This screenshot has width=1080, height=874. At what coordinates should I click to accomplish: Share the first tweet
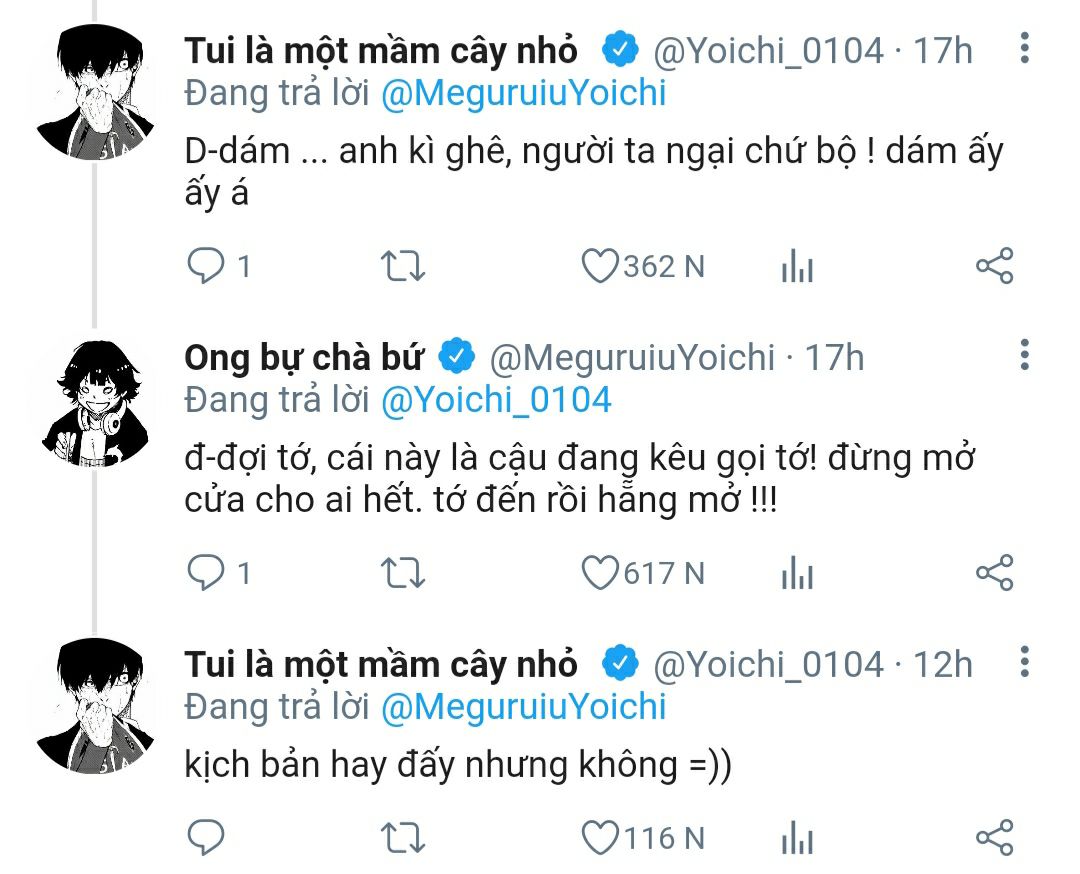pos(994,266)
